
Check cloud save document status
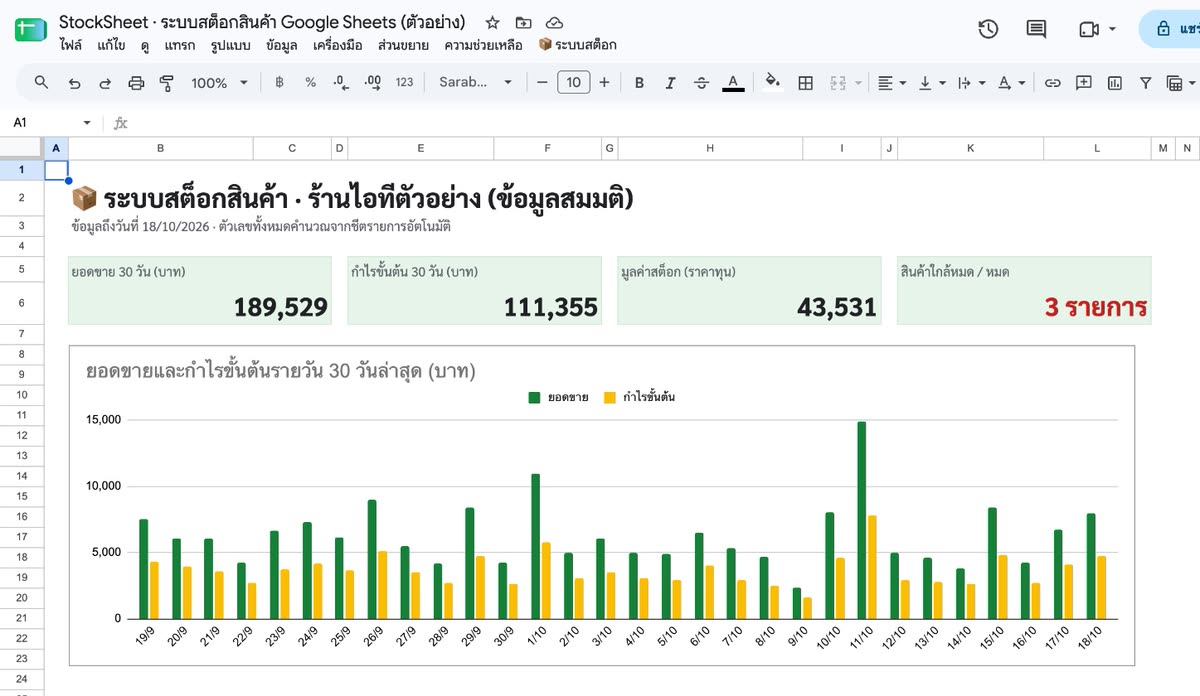click(x=554, y=22)
